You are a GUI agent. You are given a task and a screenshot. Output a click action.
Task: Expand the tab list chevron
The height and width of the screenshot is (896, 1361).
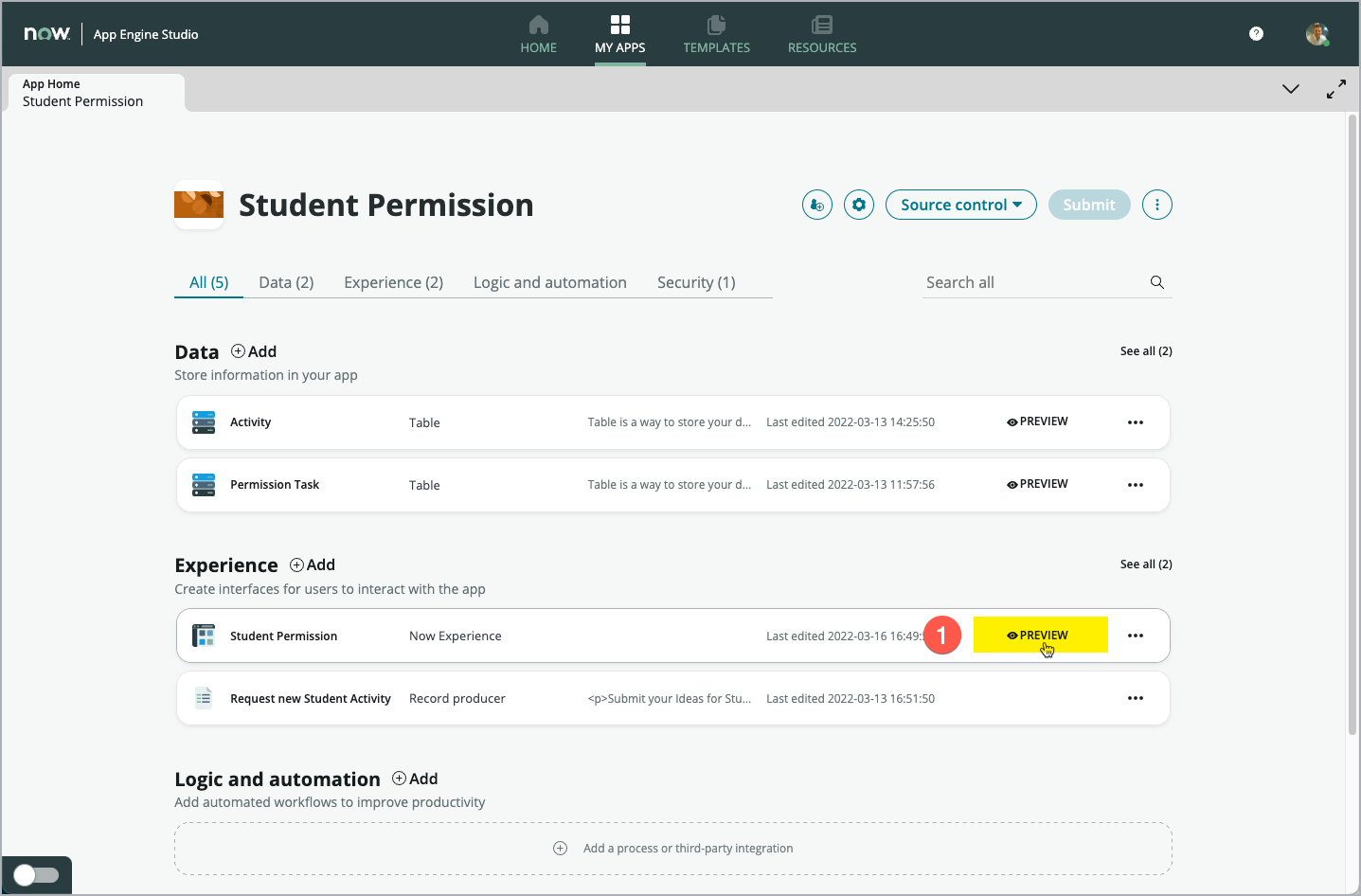click(x=1290, y=89)
